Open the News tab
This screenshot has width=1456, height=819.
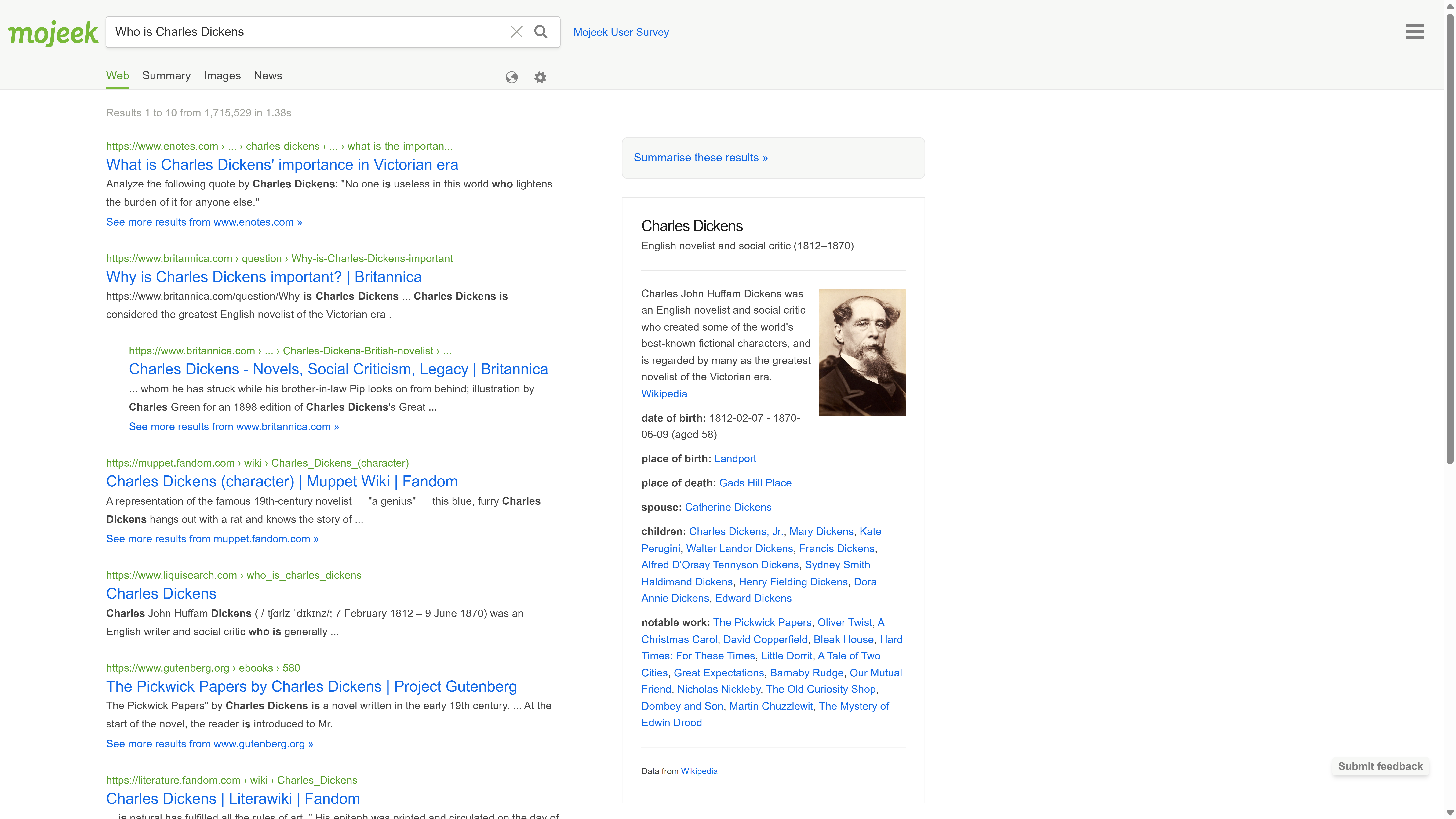(268, 76)
